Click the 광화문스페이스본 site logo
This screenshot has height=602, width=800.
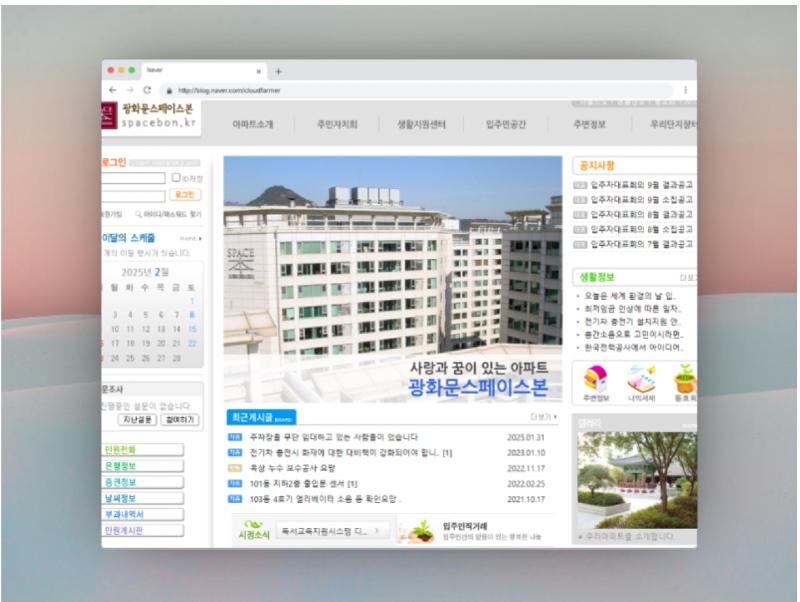(151, 115)
